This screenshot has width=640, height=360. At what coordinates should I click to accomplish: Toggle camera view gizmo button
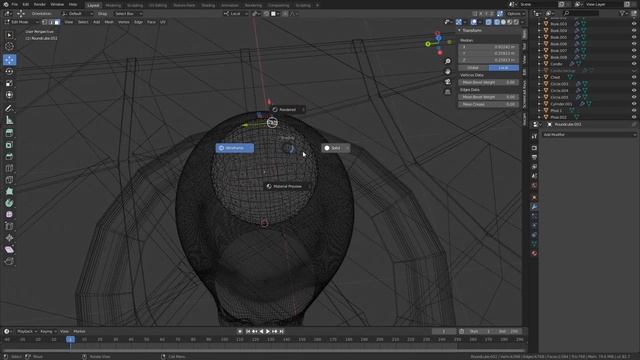(448, 82)
